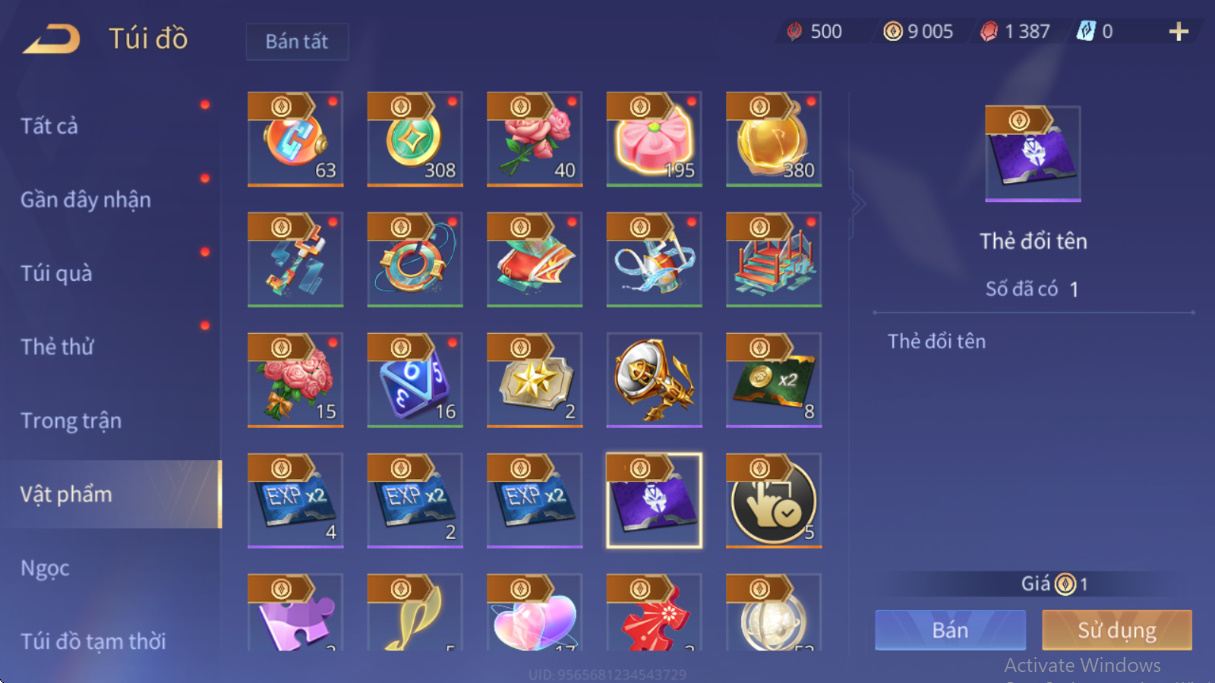The height and width of the screenshot is (683, 1215).
Task: Go back using the return arrow icon
Action: click(x=51, y=39)
